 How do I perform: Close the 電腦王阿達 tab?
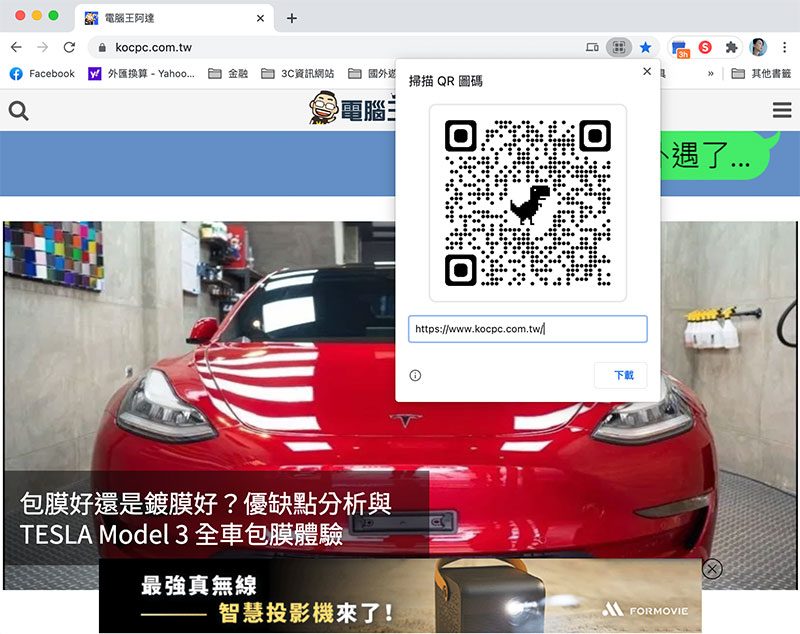[x=260, y=18]
